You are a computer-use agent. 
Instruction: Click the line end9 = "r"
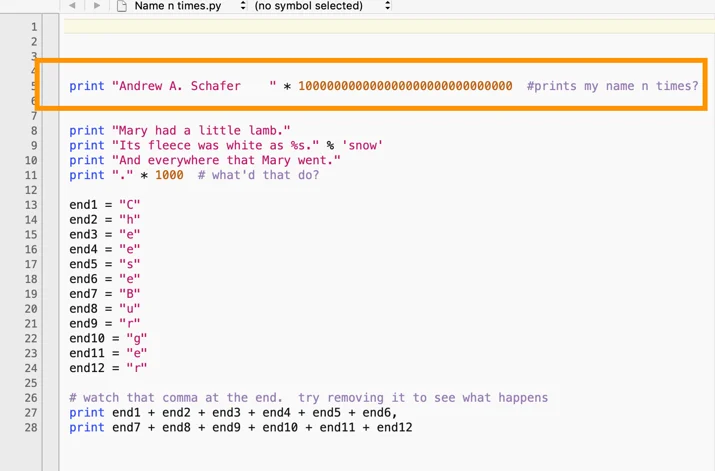[104, 324]
